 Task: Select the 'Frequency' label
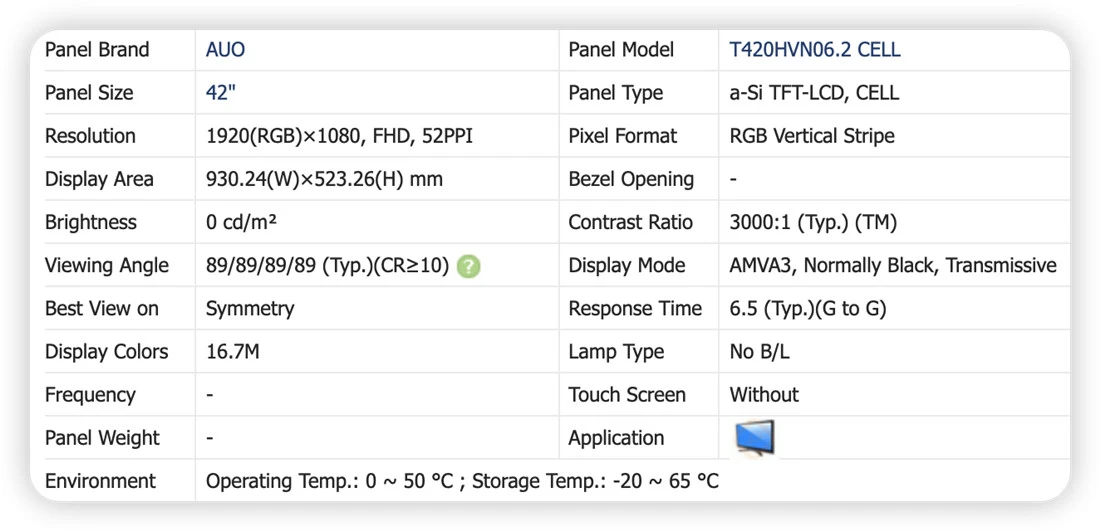coord(90,396)
